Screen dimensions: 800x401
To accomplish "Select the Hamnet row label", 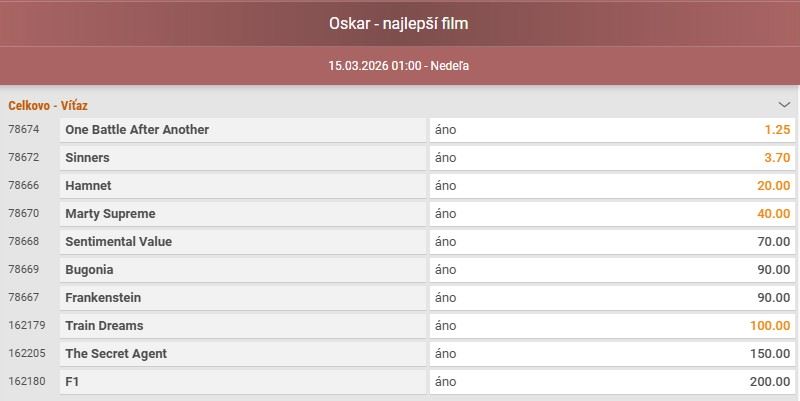I will click(88, 186).
